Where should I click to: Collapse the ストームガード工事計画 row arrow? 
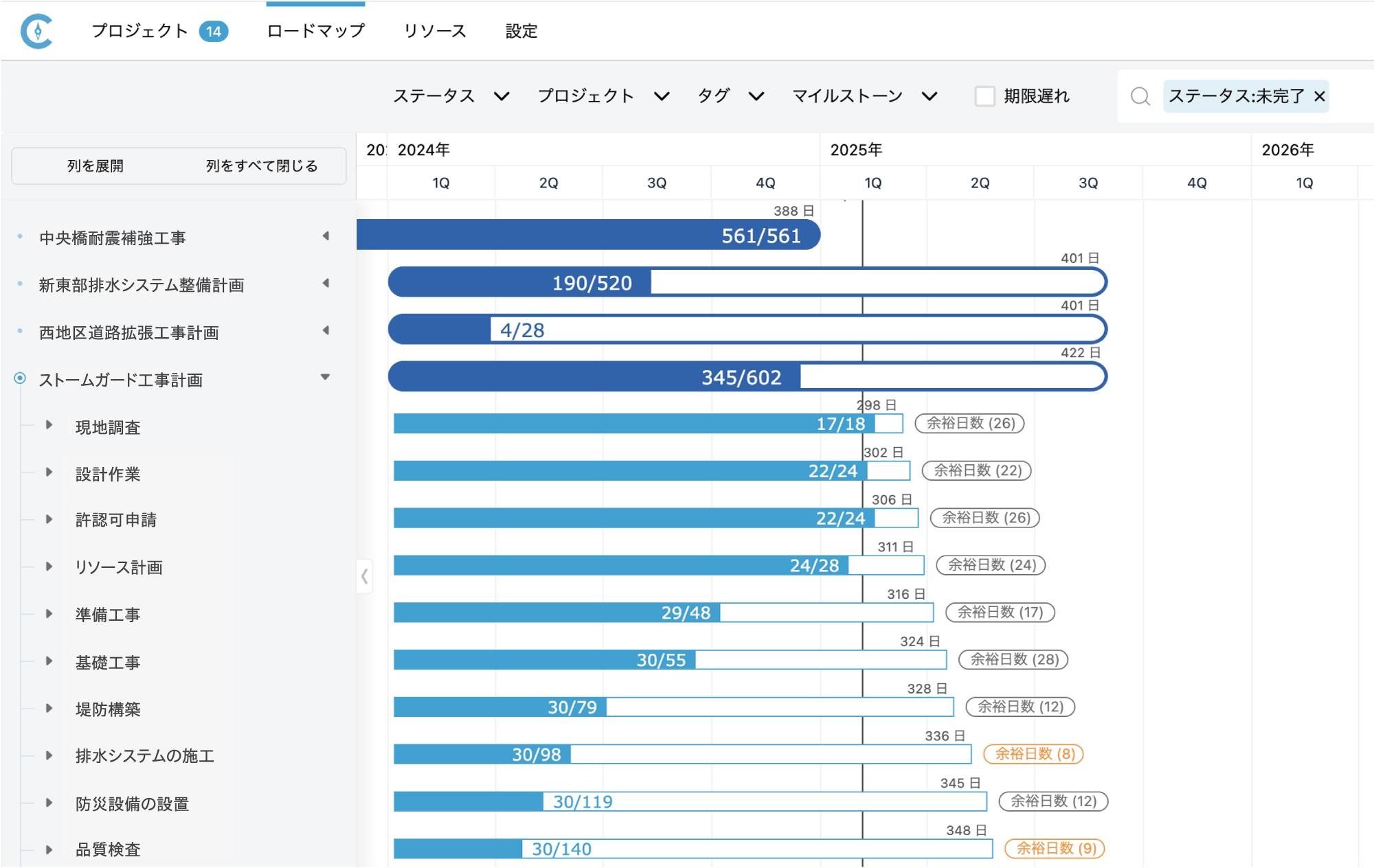point(326,377)
